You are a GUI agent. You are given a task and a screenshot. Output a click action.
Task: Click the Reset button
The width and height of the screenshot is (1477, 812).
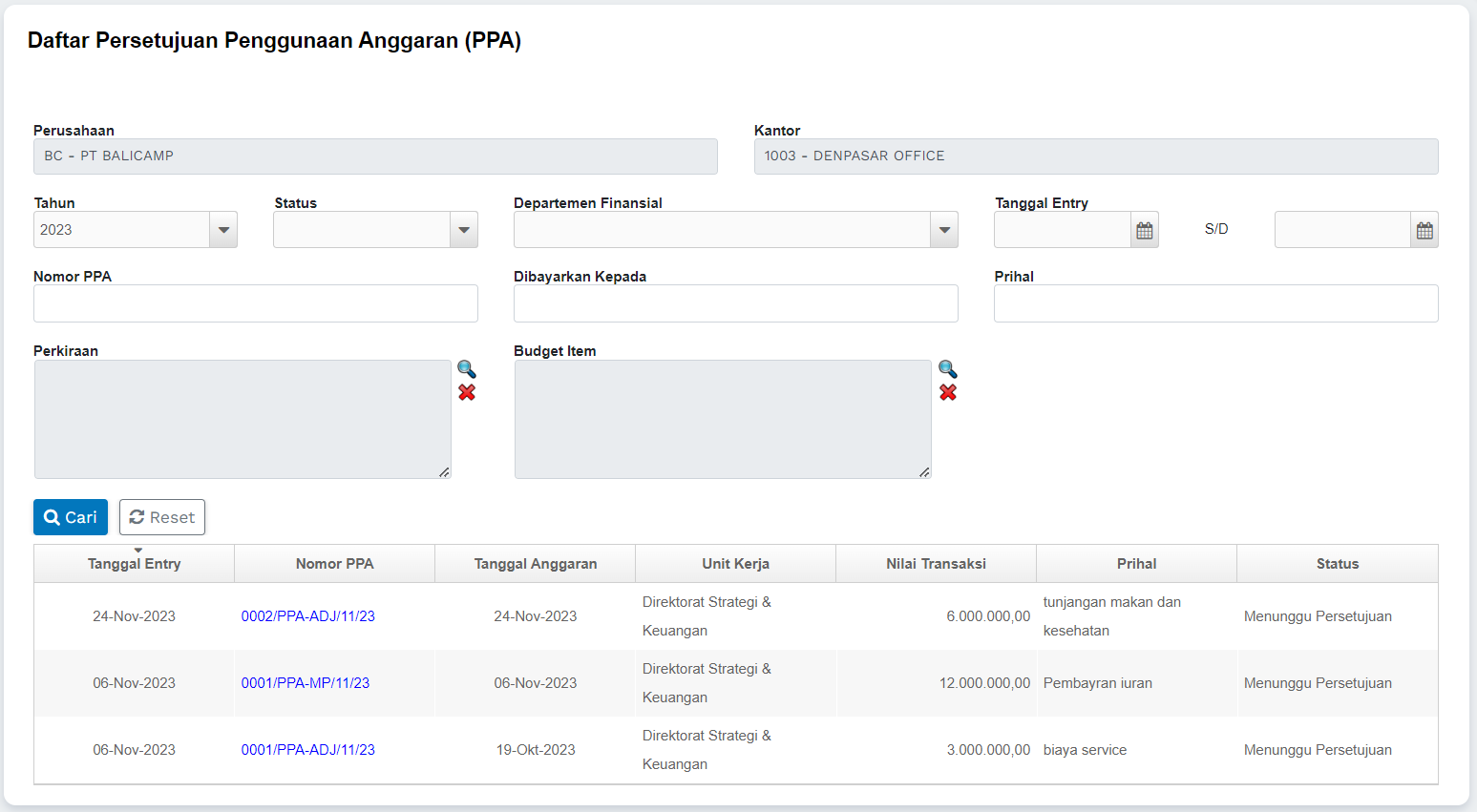(x=162, y=517)
